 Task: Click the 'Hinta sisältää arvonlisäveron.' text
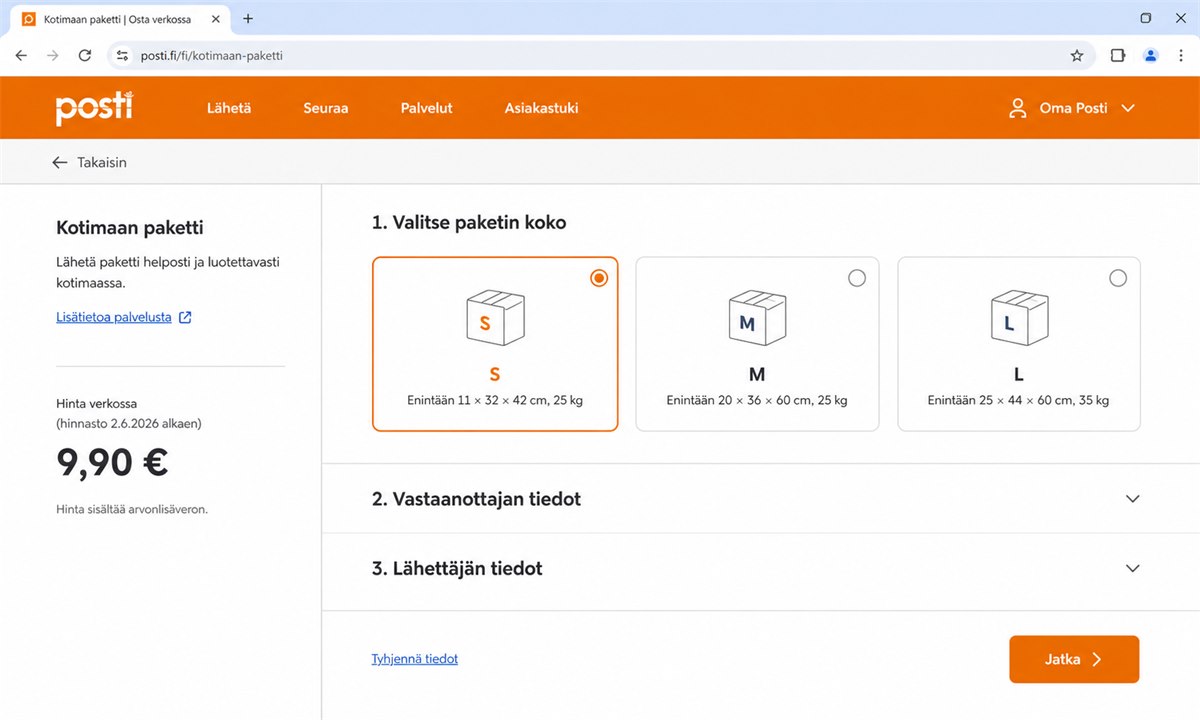[132, 510]
